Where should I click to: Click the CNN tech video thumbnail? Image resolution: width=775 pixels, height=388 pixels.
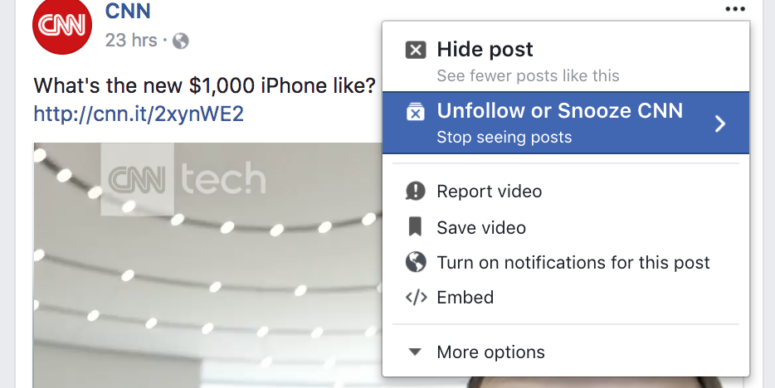point(208,265)
